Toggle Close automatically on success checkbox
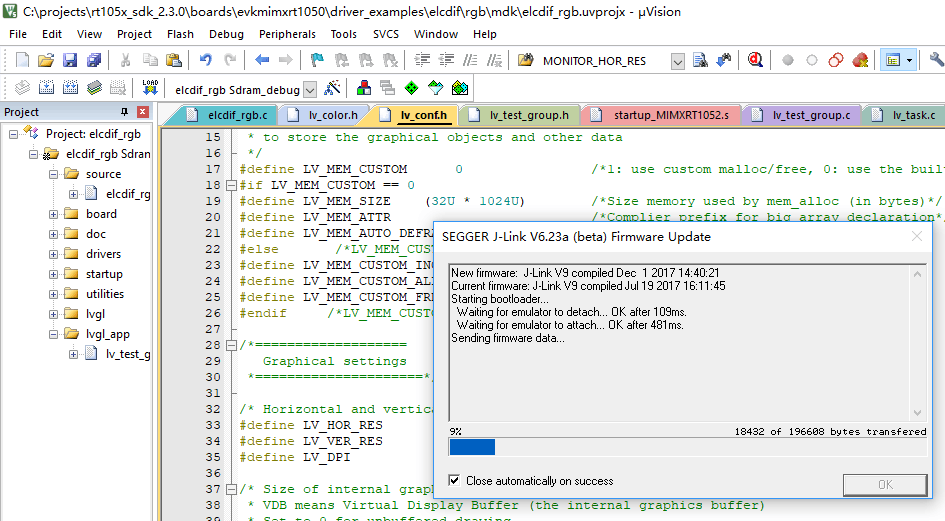 click(x=454, y=481)
